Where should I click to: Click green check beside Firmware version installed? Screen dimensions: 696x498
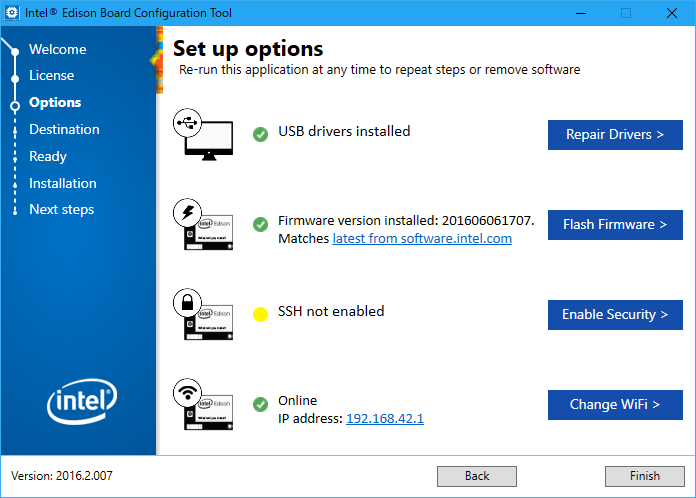pyautogui.click(x=261, y=224)
